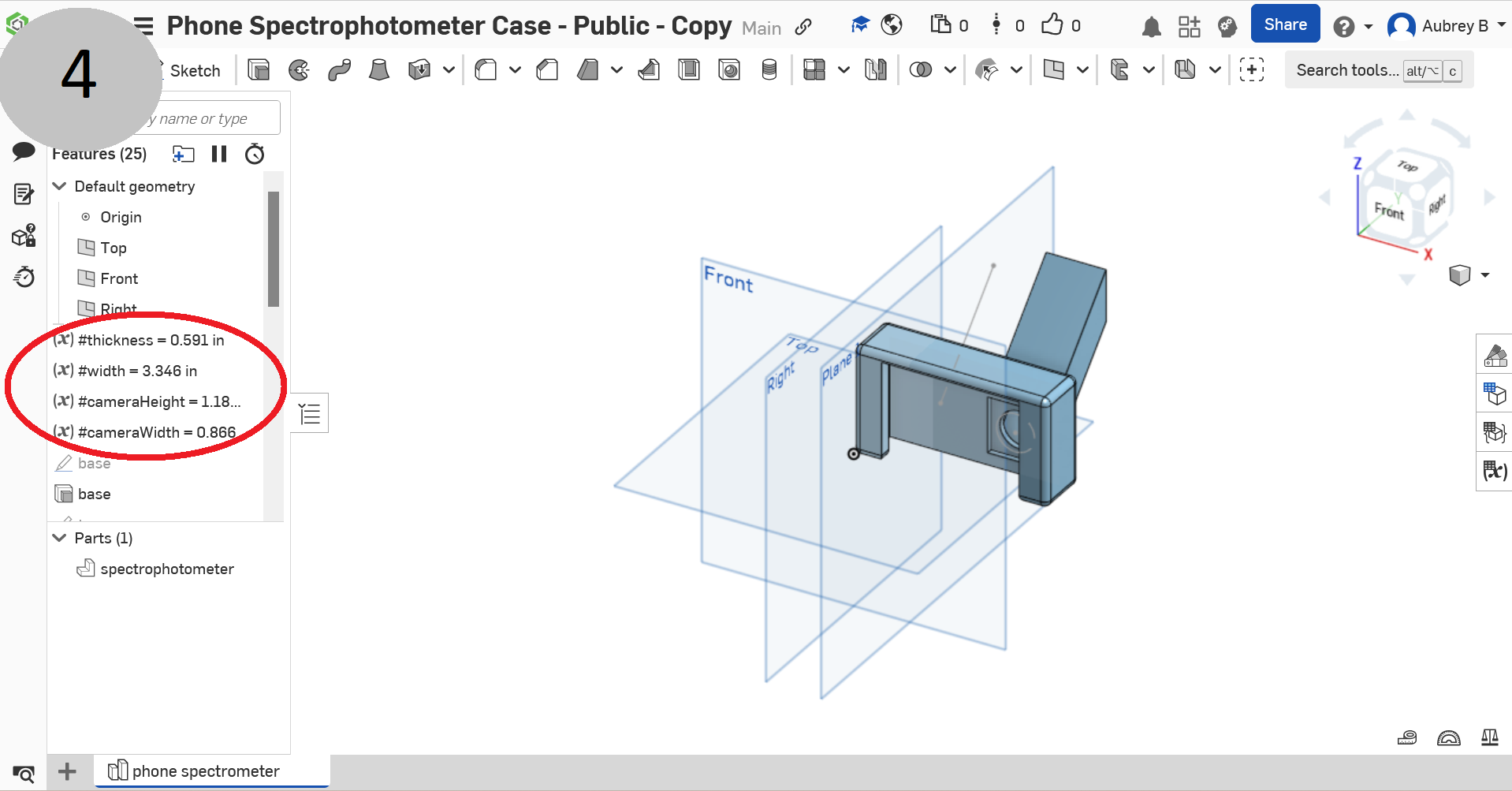This screenshot has width=1512, height=791.
Task: Collapse the Default geometry group
Action: pos(59,186)
